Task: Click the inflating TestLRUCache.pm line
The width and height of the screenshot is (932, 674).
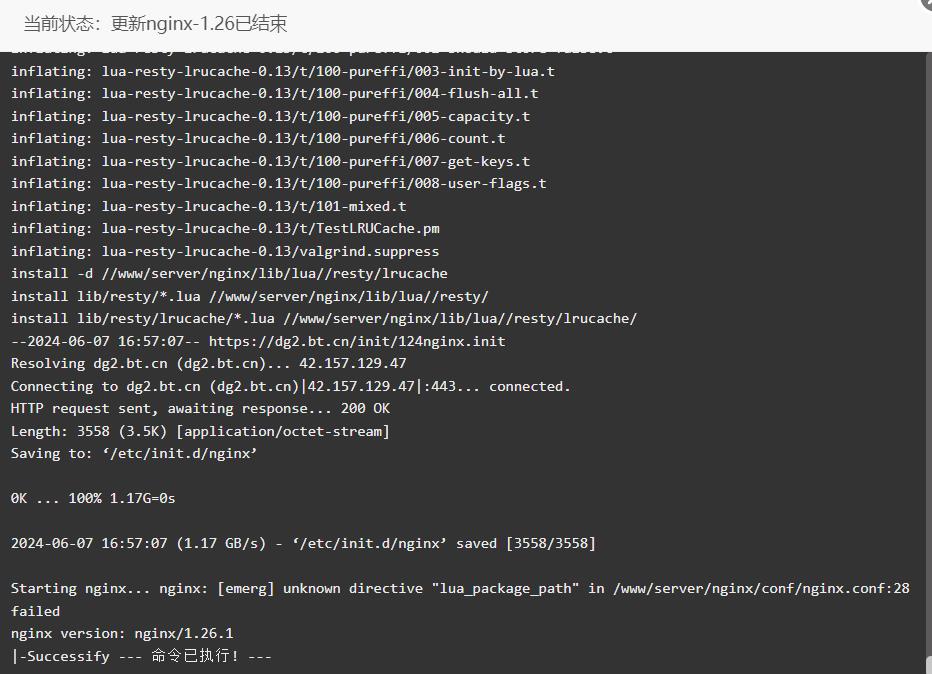Action: 225,229
